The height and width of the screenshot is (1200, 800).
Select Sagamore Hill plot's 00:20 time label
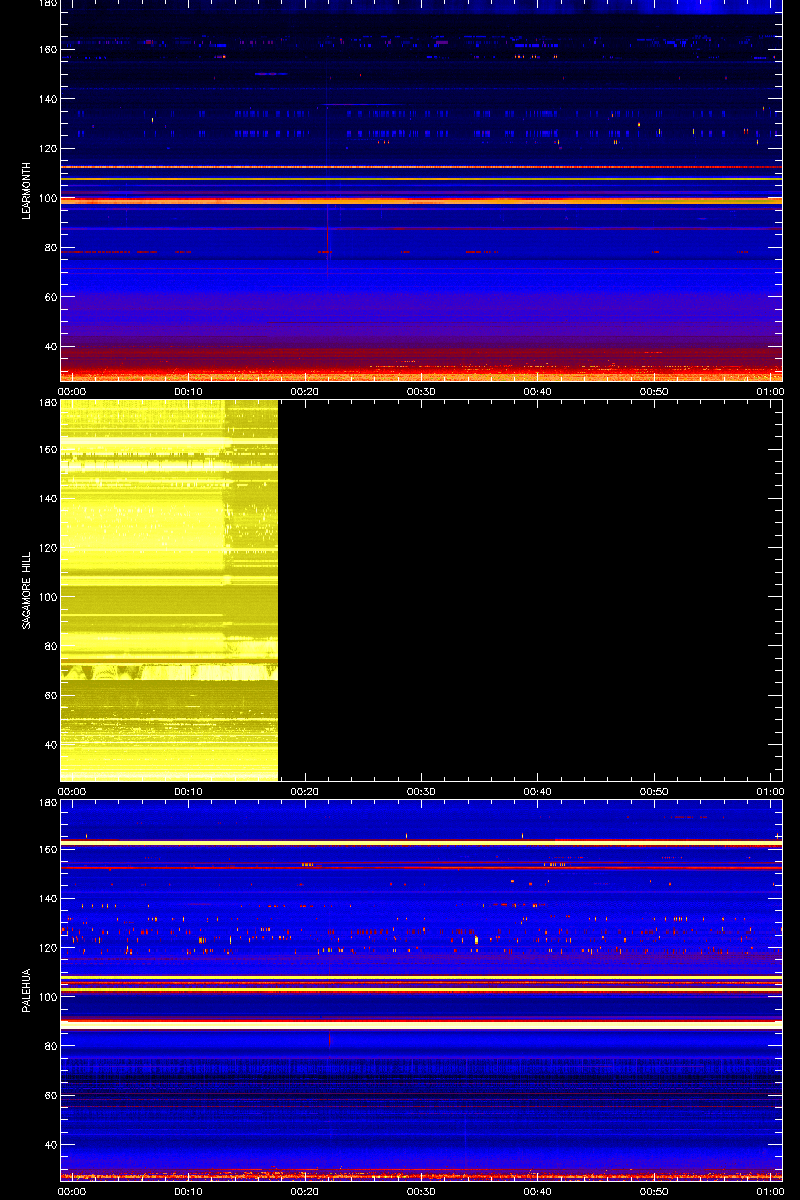(x=305, y=792)
